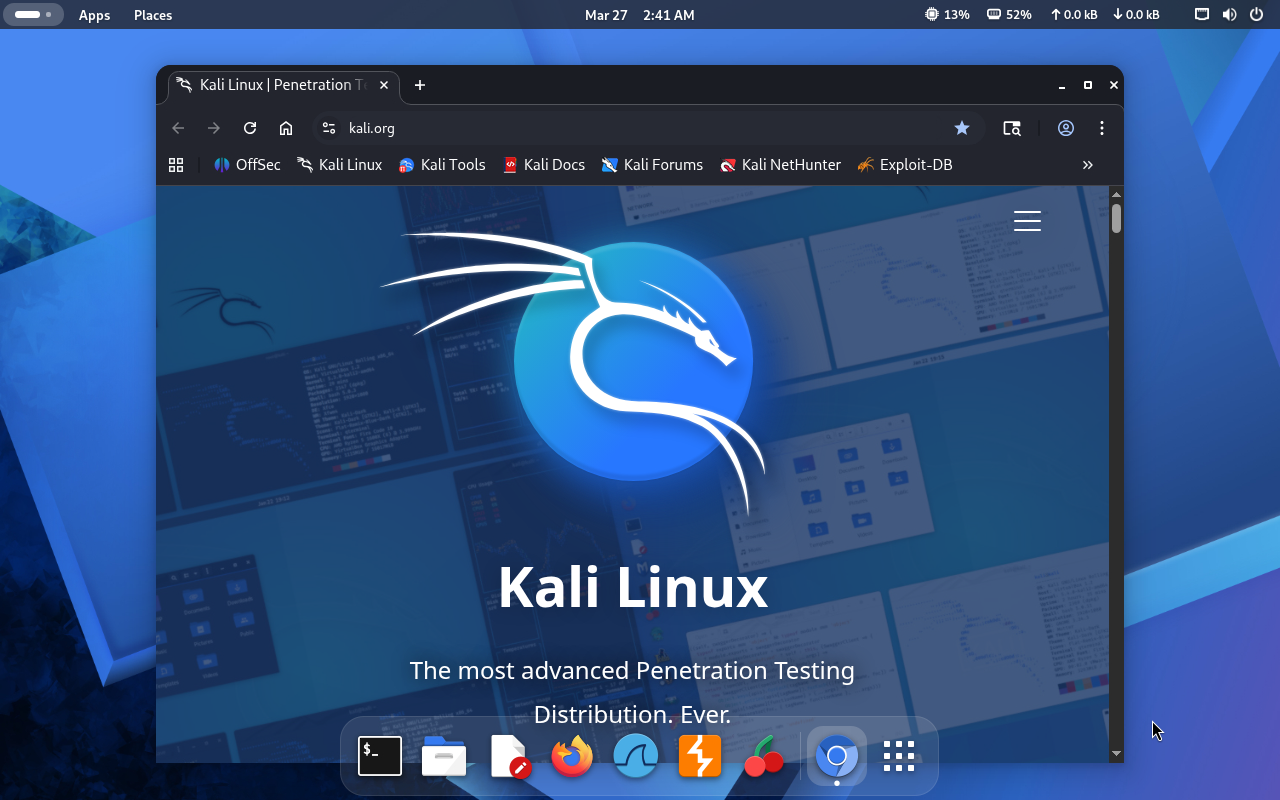The height and width of the screenshot is (800, 1280).
Task: Open the Apps menu
Action: (94, 15)
